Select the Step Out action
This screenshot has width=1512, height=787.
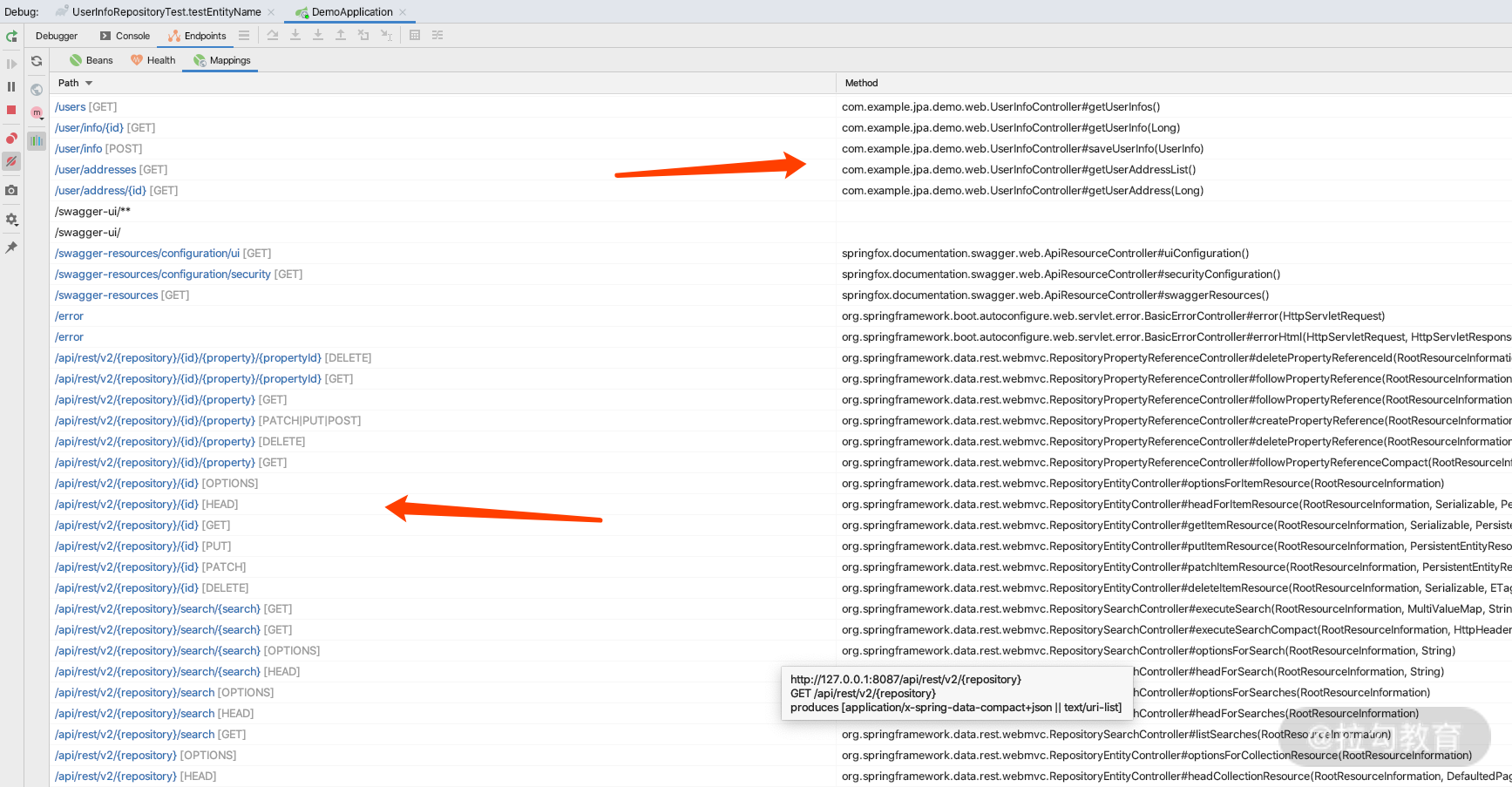tap(341, 35)
